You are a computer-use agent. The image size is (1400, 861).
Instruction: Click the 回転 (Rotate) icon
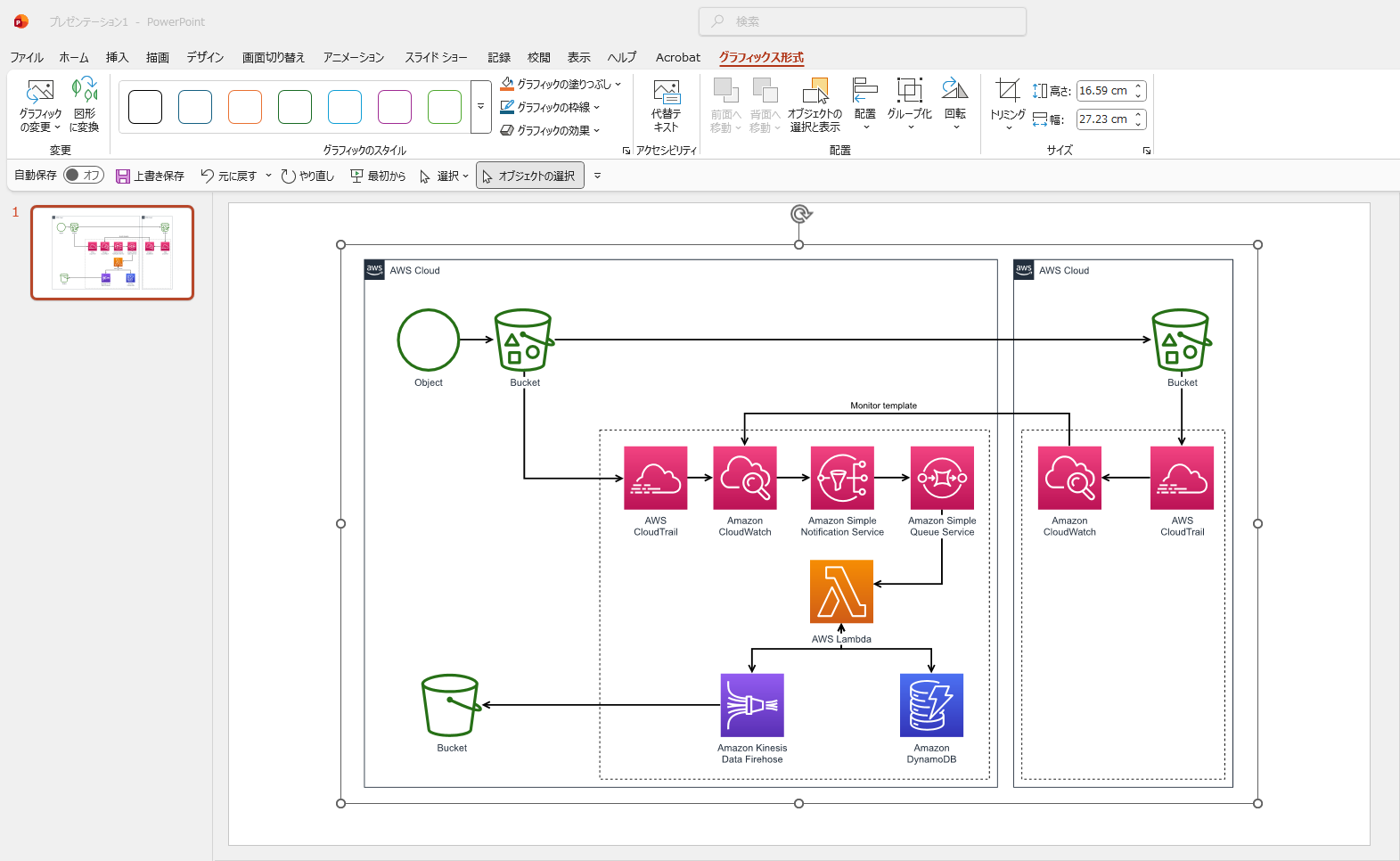tap(954, 91)
